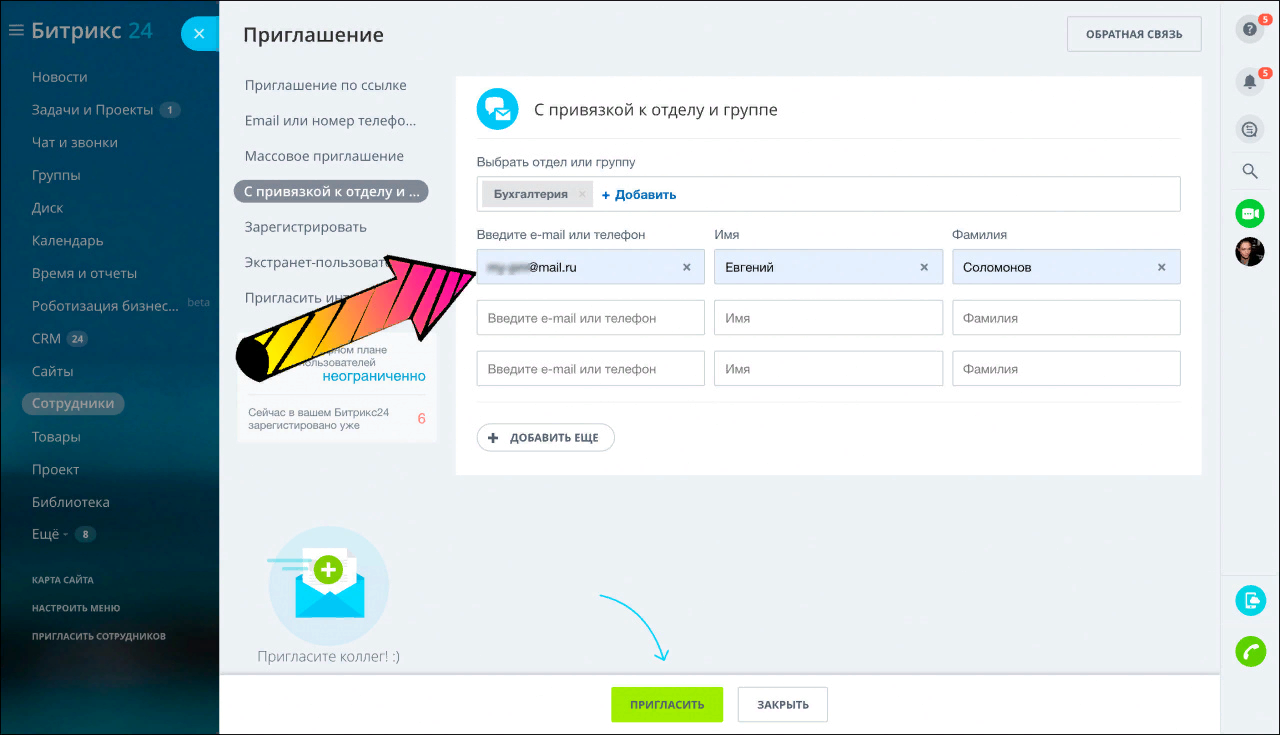Open the user avatar in right panel

(1249, 252)
